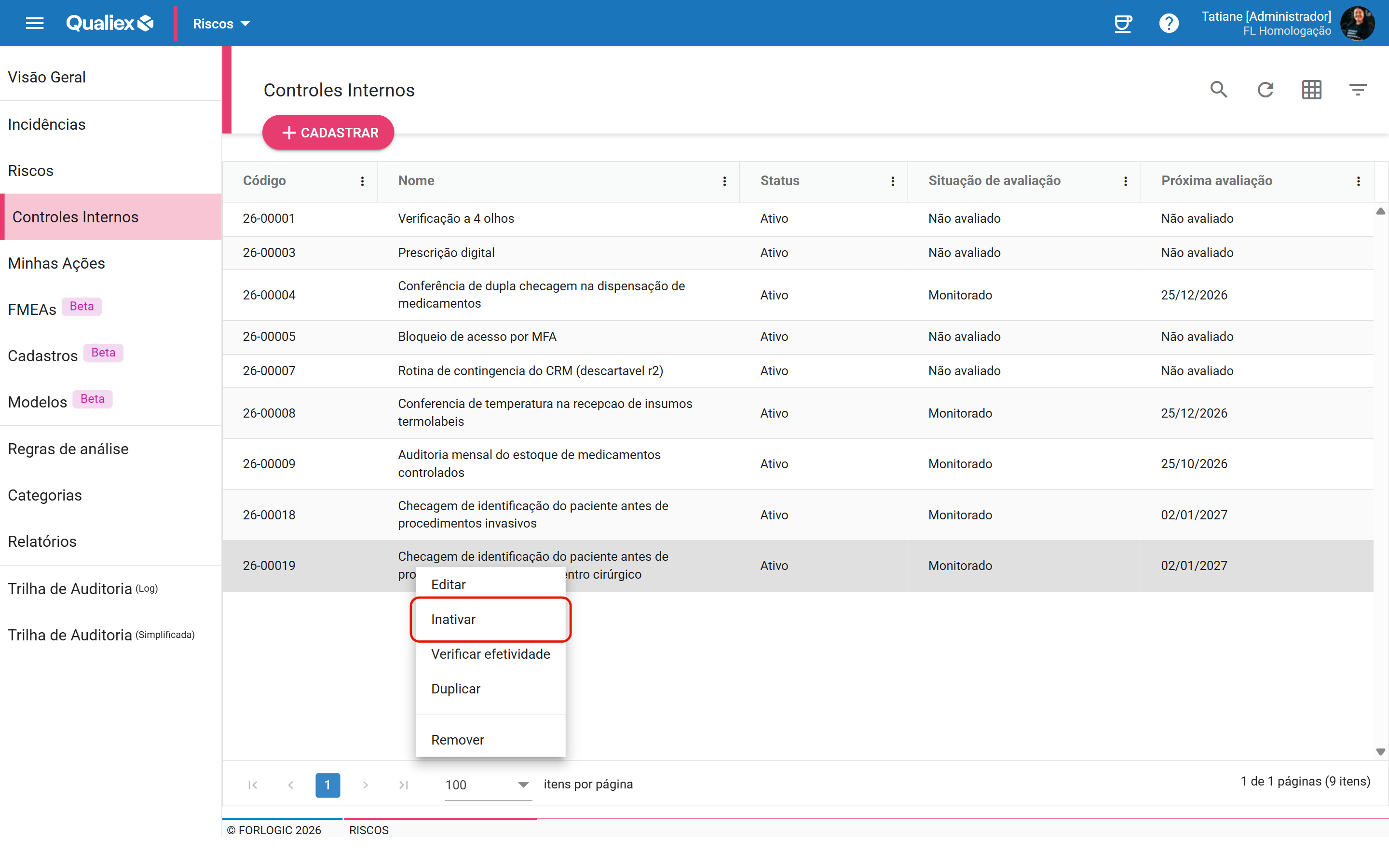The image size is (1389, 868).
Task: Refresh the Controles Internos list
Action: click(x=1265, y=90)
